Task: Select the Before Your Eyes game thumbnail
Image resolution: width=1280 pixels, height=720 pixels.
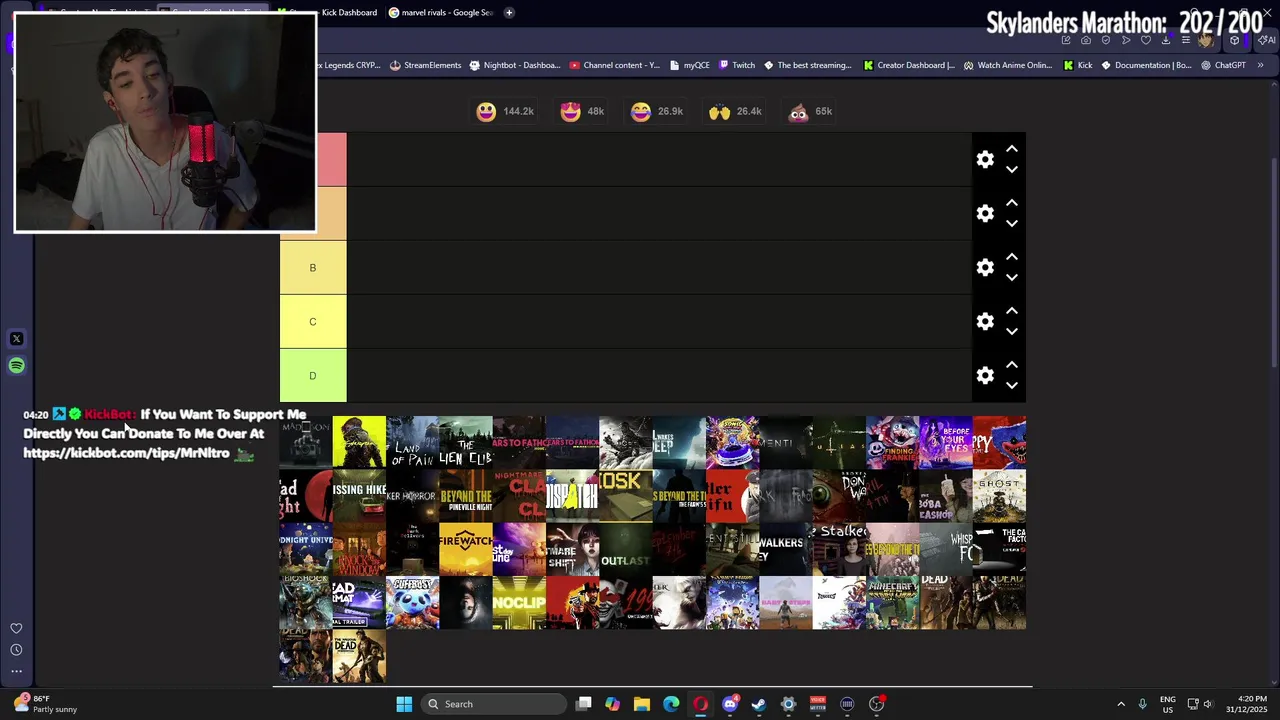Action: coord(946,442)
